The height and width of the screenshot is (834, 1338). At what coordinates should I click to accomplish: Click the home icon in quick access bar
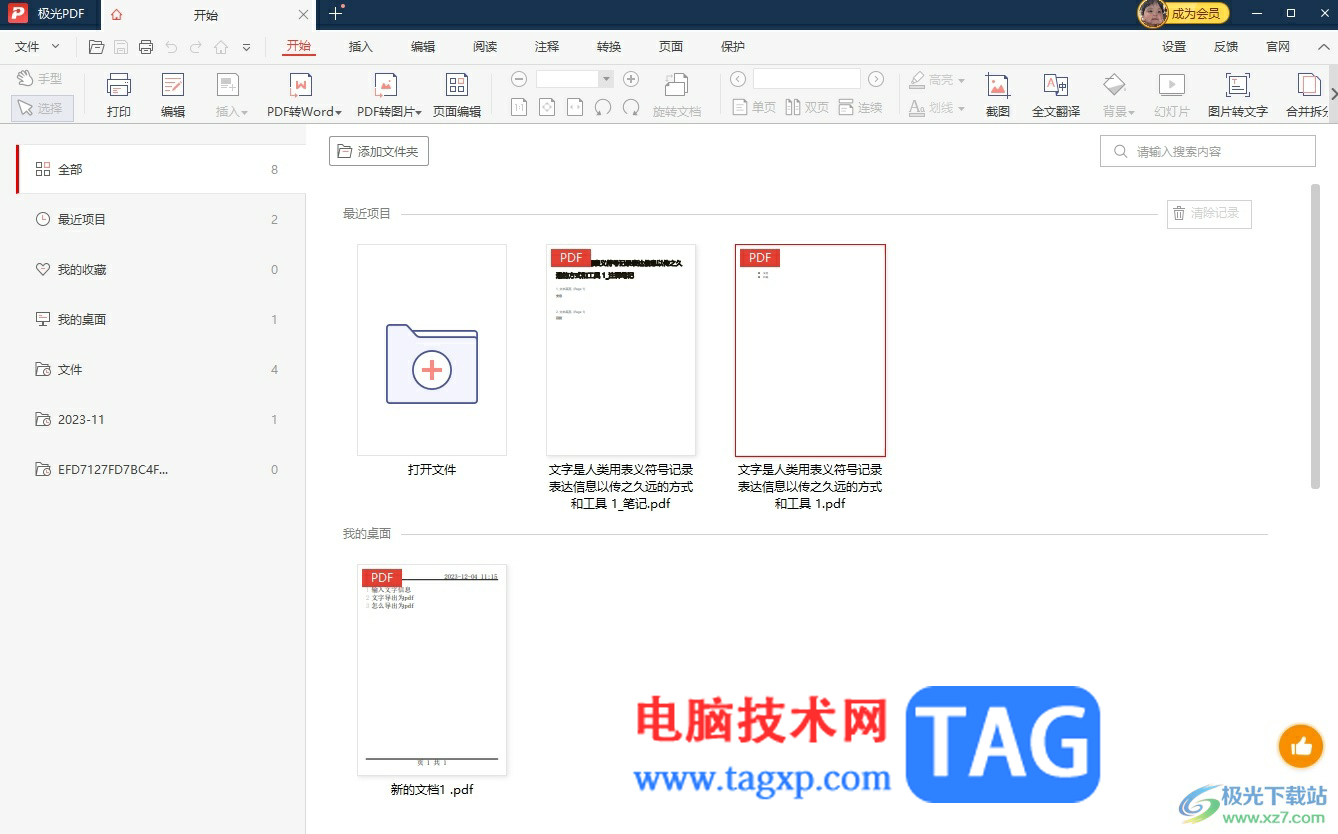pos(221,47)
